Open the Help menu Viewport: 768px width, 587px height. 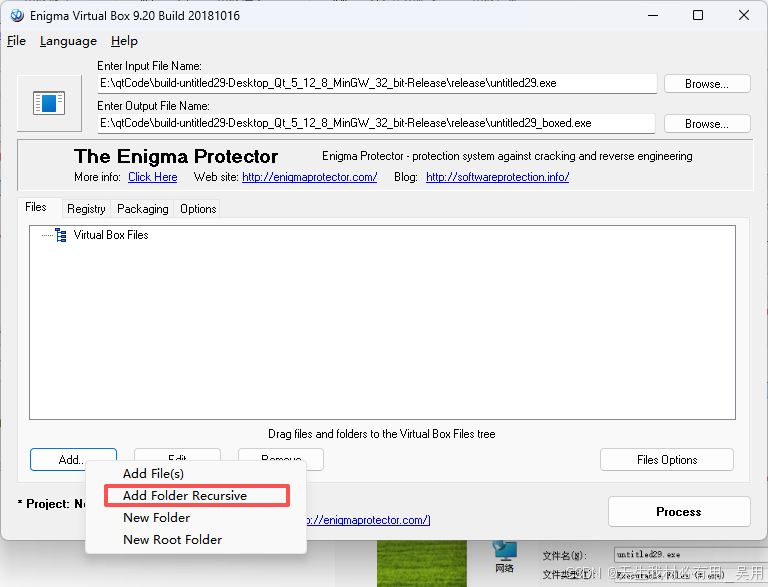(124, 41)
